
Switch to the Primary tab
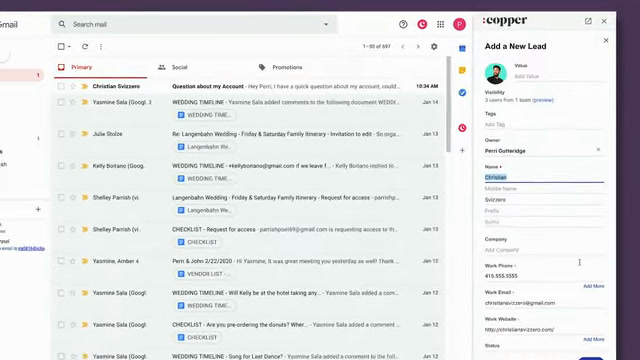(100, 67)
